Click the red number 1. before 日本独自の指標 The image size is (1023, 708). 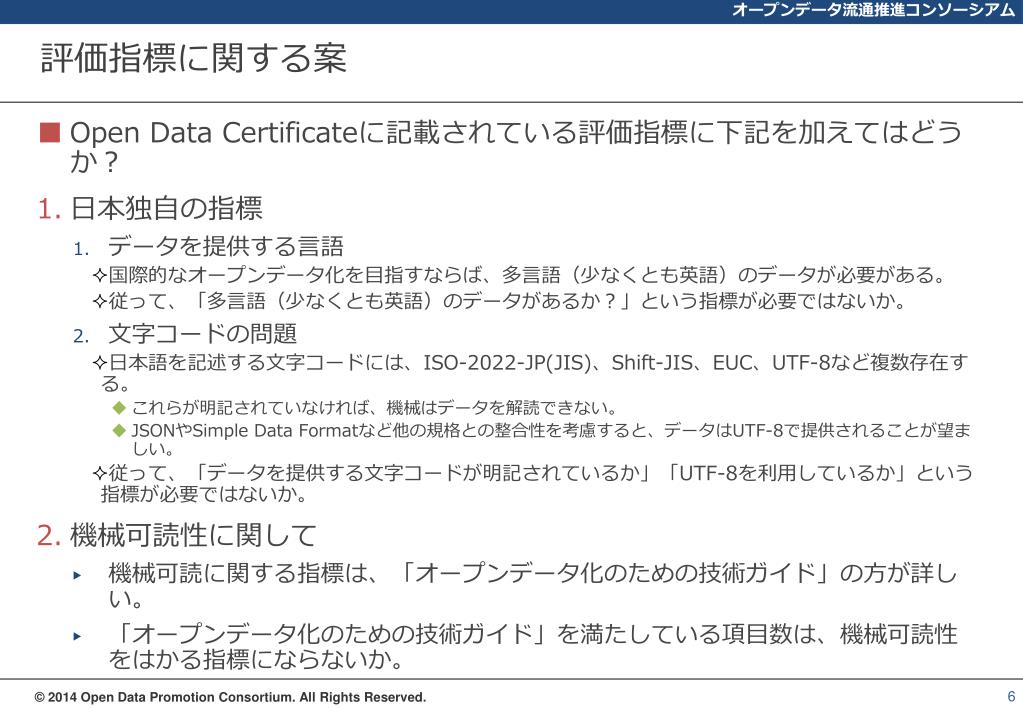50,209
